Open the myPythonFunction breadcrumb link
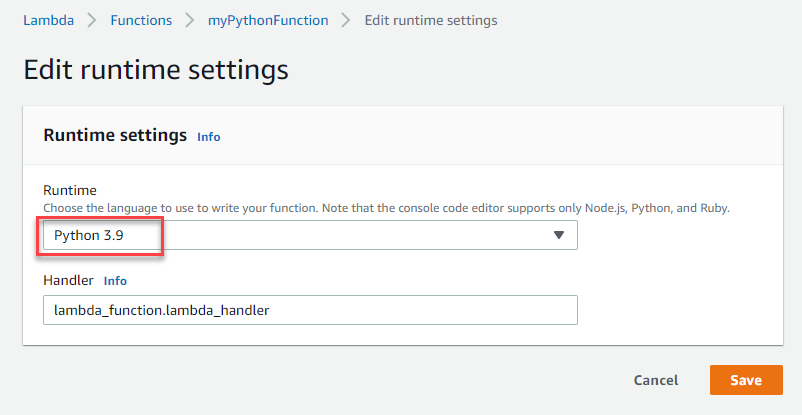This screenshot has width=802, height=415. 268,20
